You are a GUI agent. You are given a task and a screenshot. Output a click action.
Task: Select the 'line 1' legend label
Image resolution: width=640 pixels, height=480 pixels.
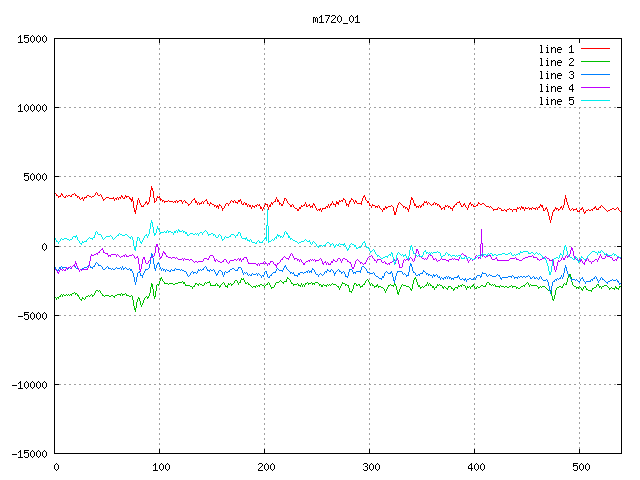click(556, 49)
